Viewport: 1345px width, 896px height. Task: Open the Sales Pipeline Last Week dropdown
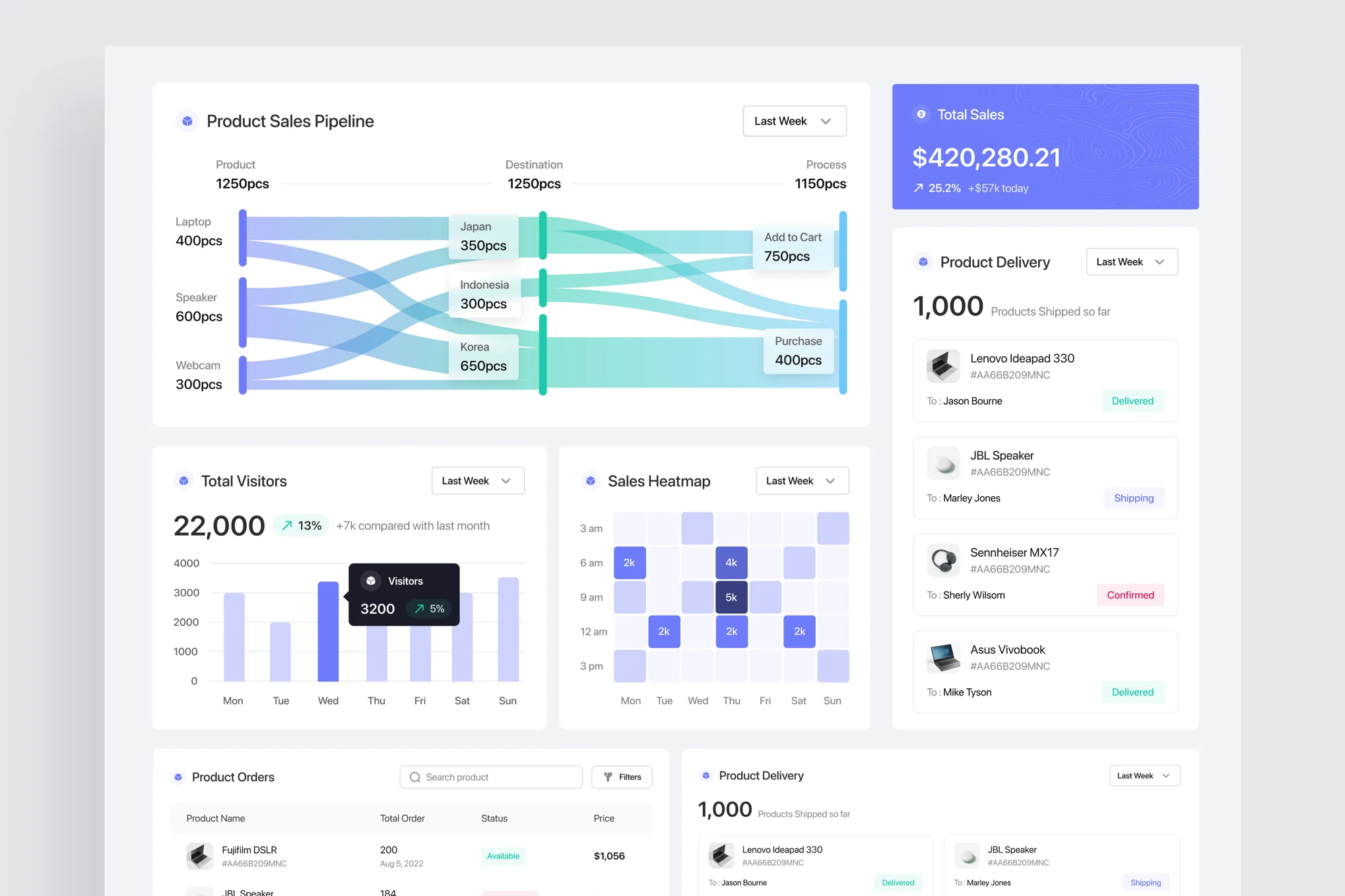[x=794, y=121]
